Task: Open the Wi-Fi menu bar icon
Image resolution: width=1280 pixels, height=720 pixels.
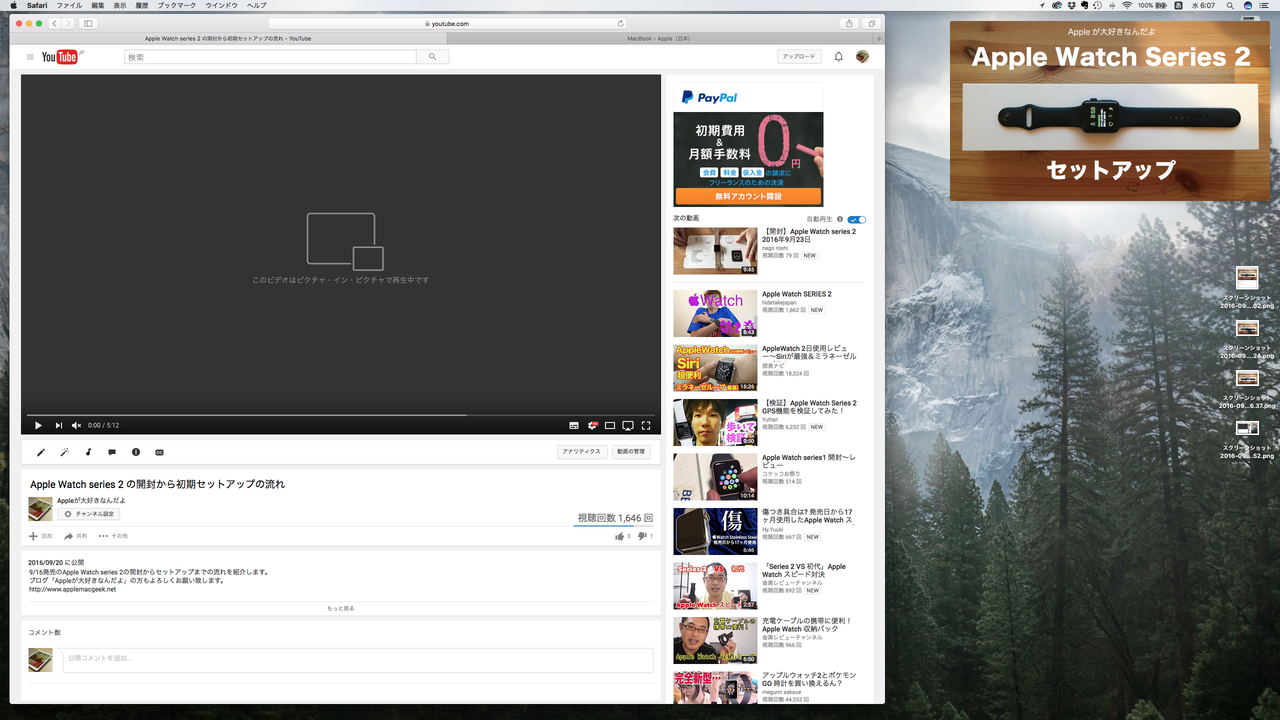Action: (1127, 5)
